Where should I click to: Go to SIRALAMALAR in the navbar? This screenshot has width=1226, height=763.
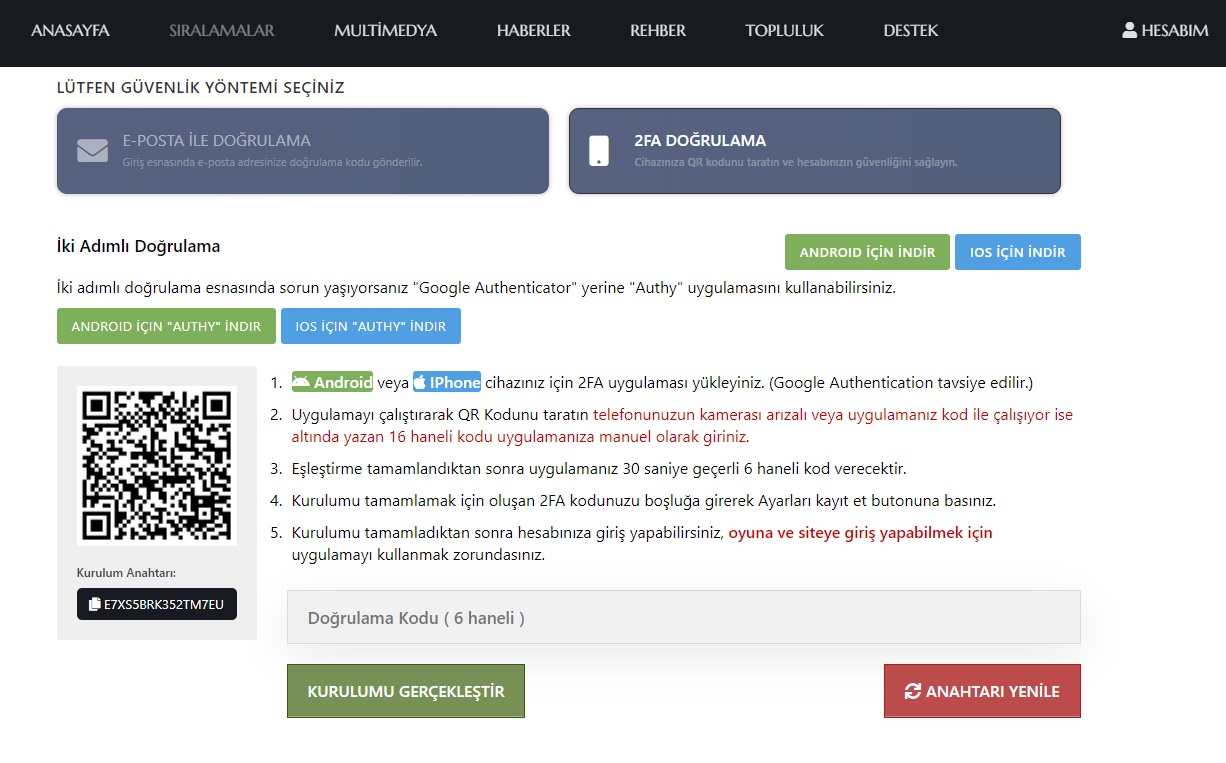pyautogui.click(x=222, y=30)
